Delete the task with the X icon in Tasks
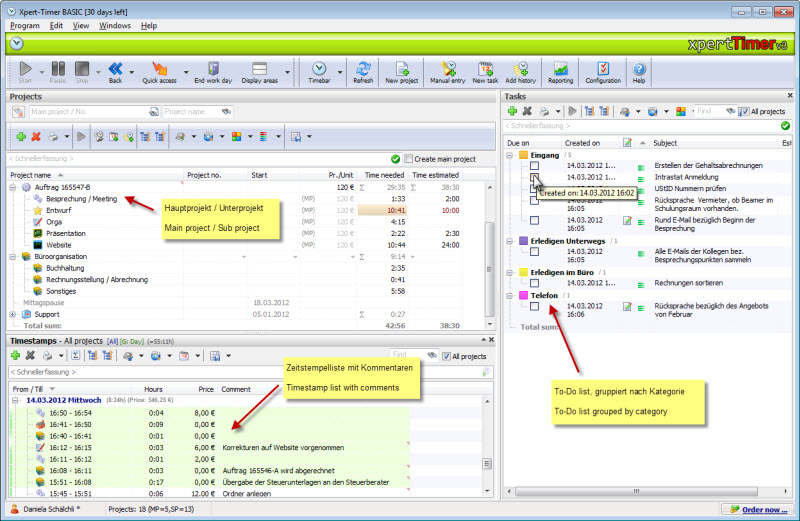Screen dimensions: 800x521 528,111
